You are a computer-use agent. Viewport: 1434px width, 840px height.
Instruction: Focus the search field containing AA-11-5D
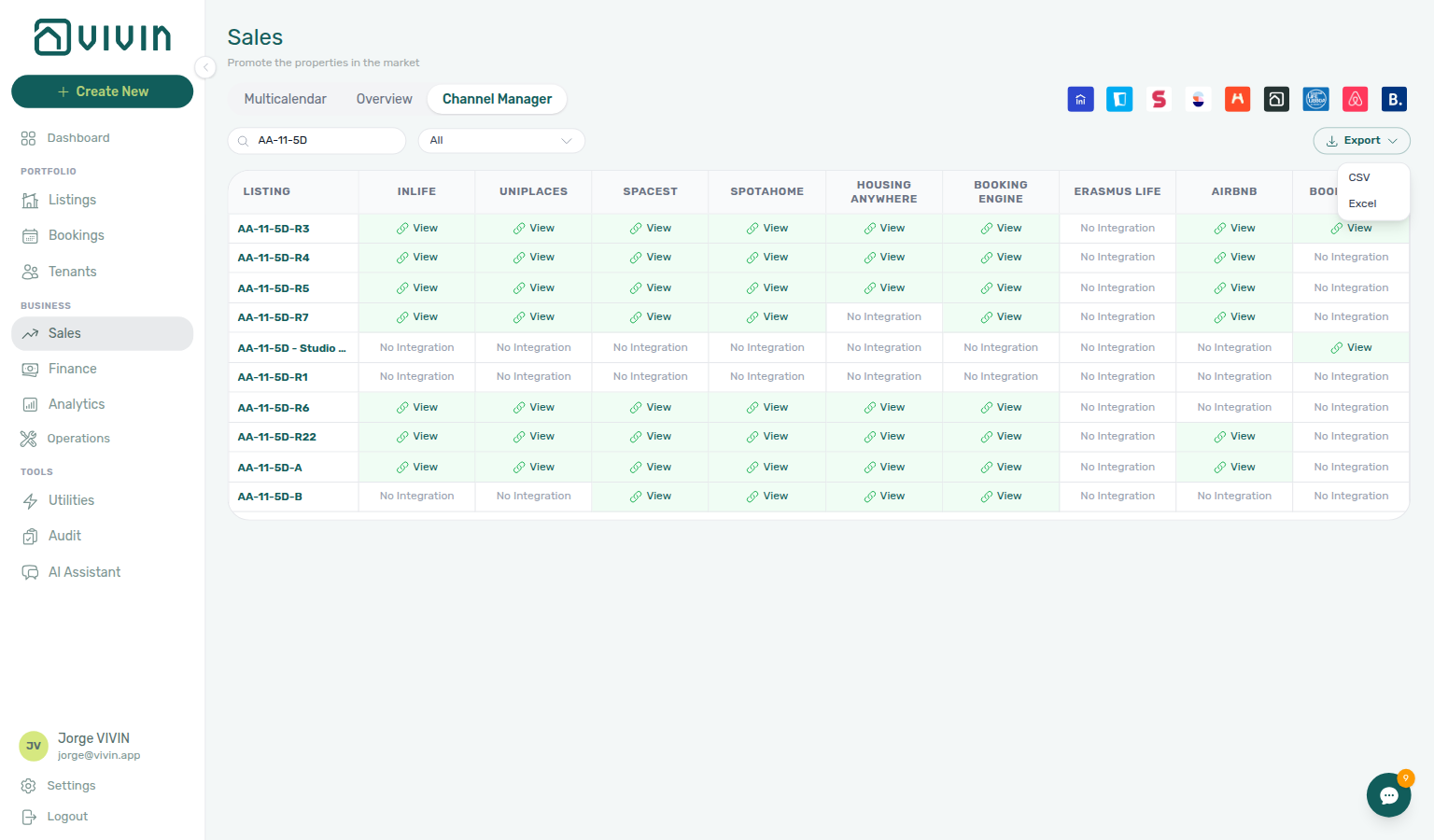(317, 141)
